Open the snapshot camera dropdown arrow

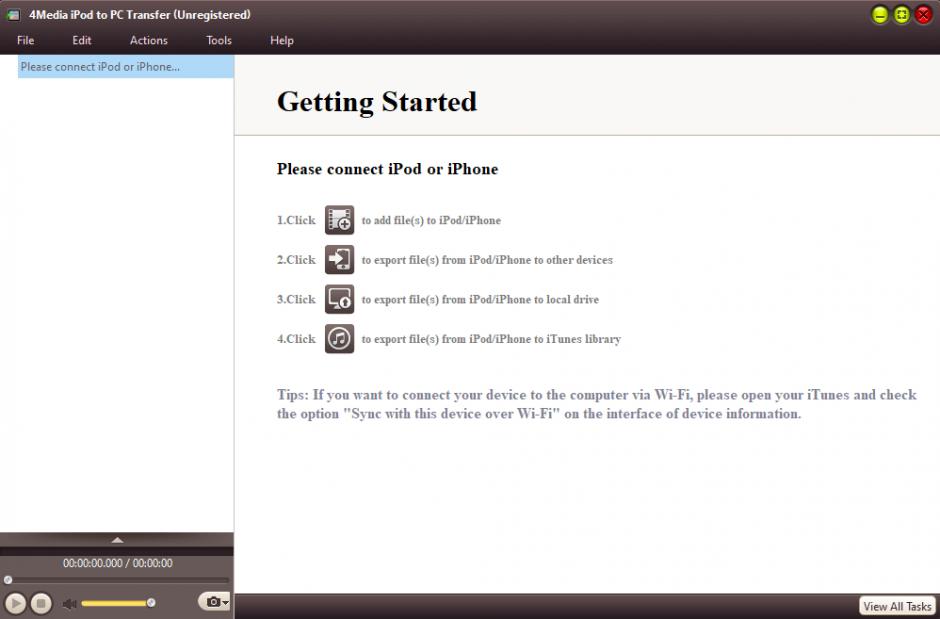coord(225,603)
